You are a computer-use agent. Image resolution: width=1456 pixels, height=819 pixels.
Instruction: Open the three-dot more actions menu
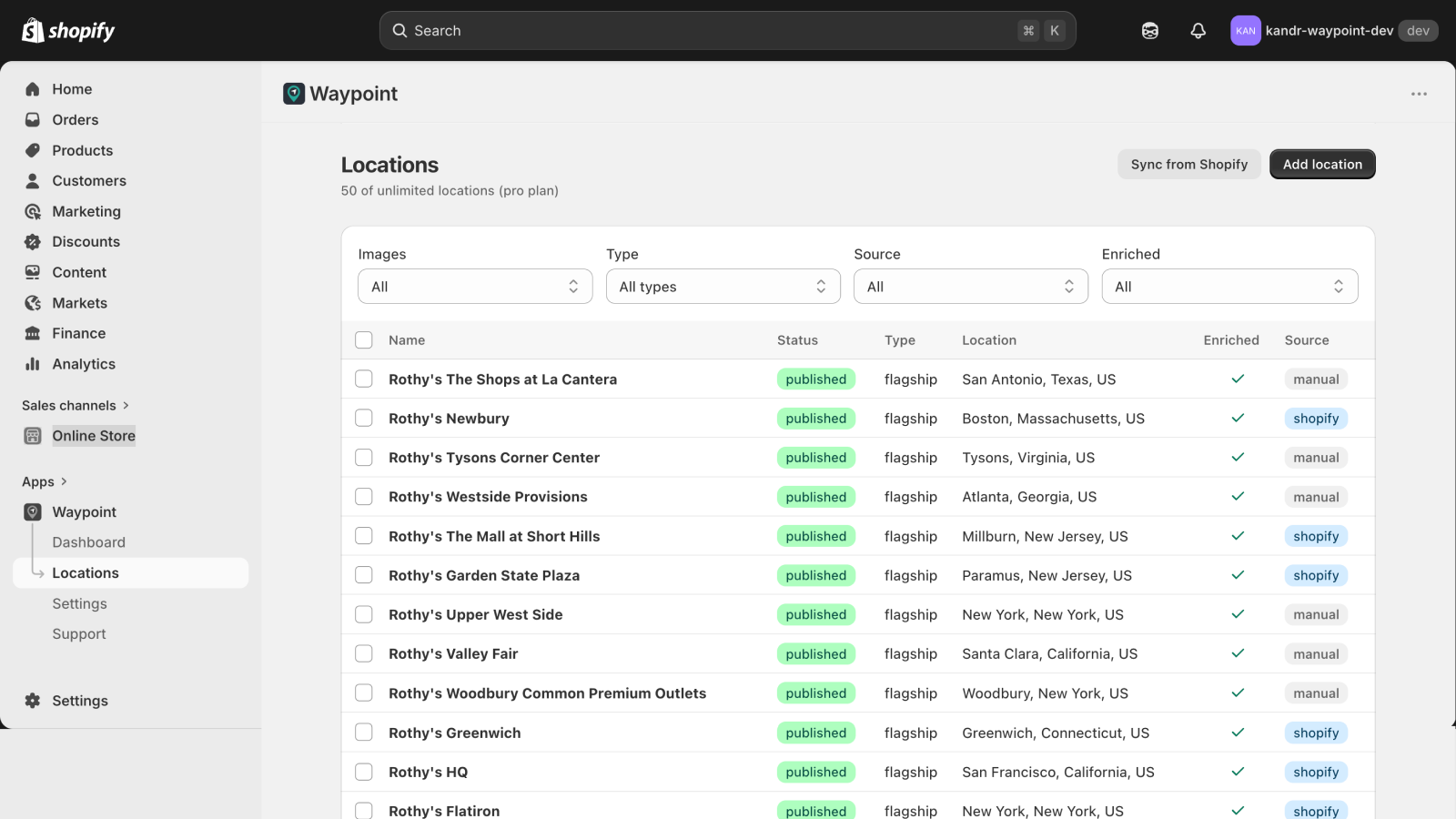click(1419, 94)
